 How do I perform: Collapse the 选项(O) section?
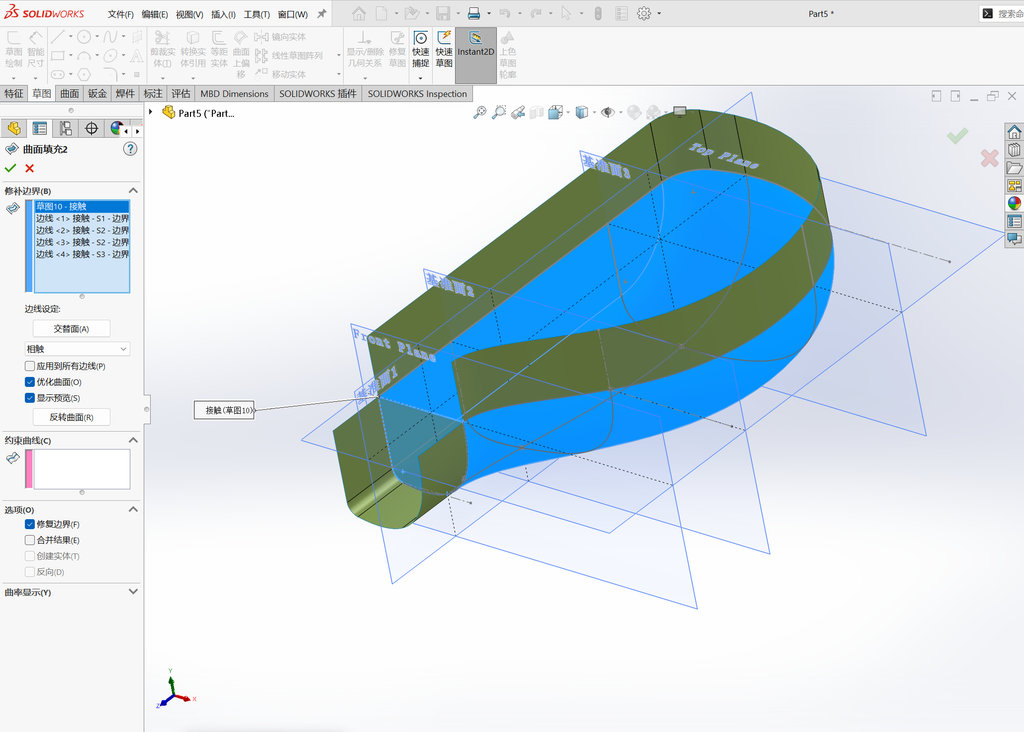(133, 509)
